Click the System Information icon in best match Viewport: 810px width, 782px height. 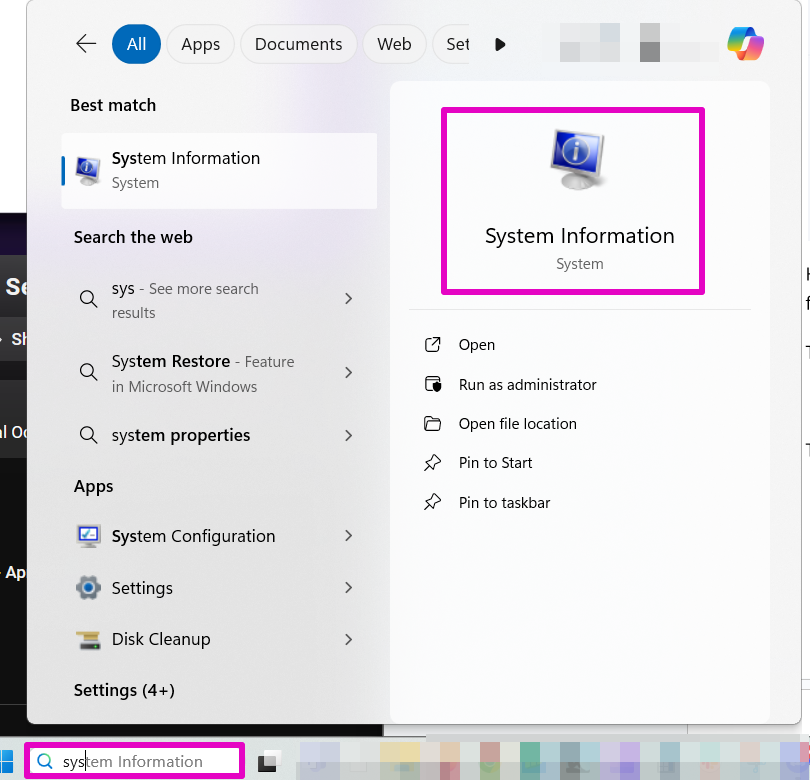[x=88, y=171]
